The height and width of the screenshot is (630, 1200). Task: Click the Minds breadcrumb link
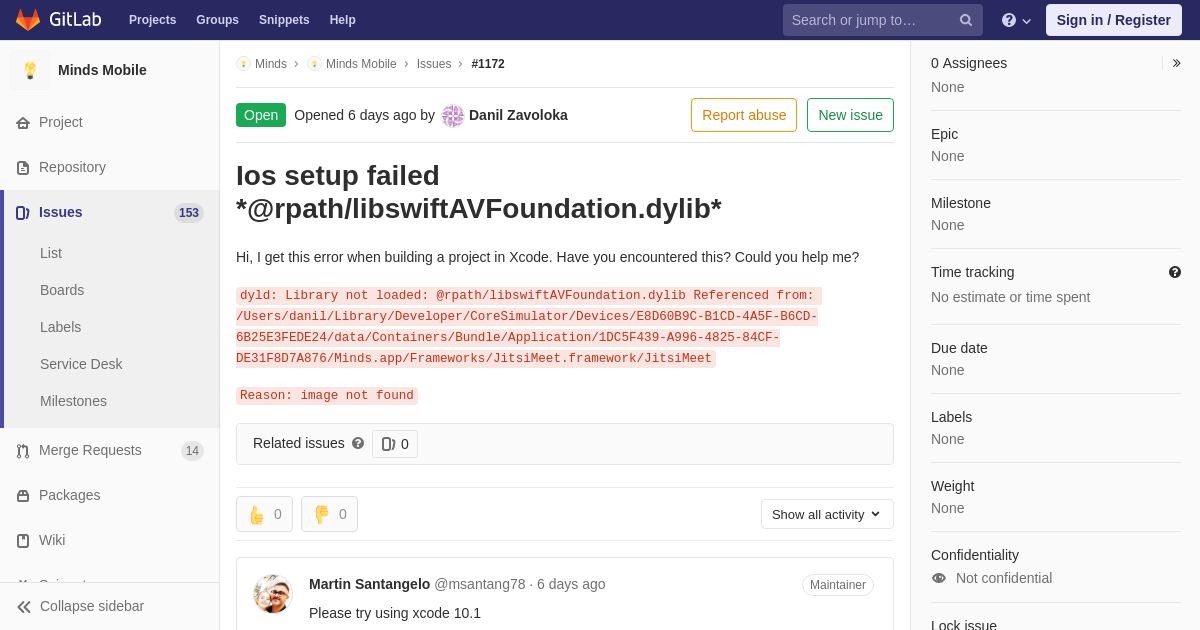pyautogui.click(x=271, y=64)
